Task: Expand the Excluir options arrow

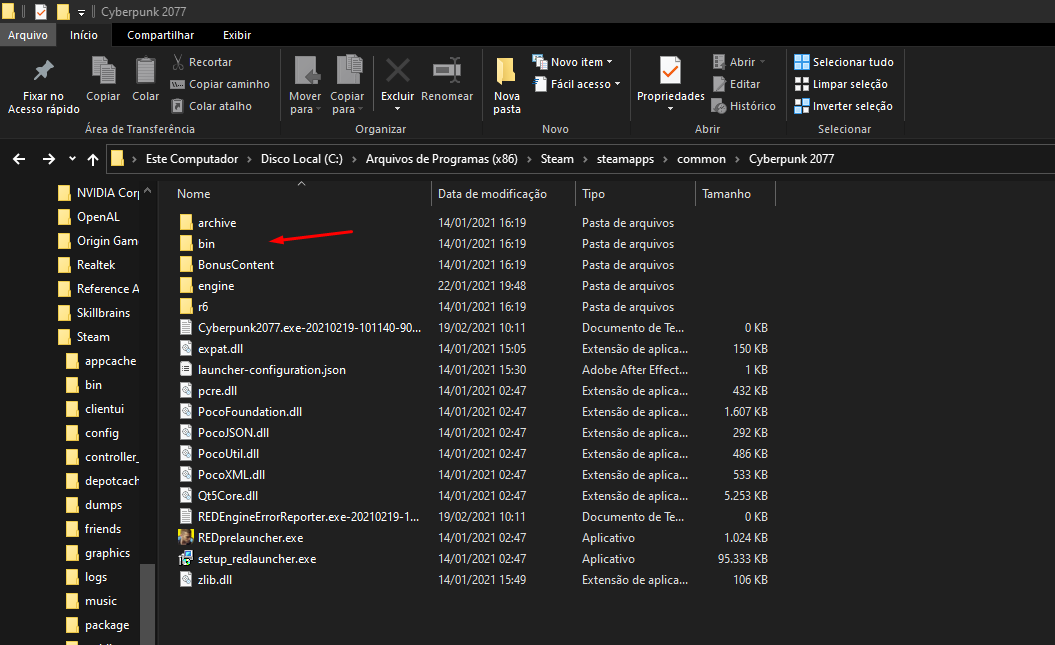Action: coord(398,109)
